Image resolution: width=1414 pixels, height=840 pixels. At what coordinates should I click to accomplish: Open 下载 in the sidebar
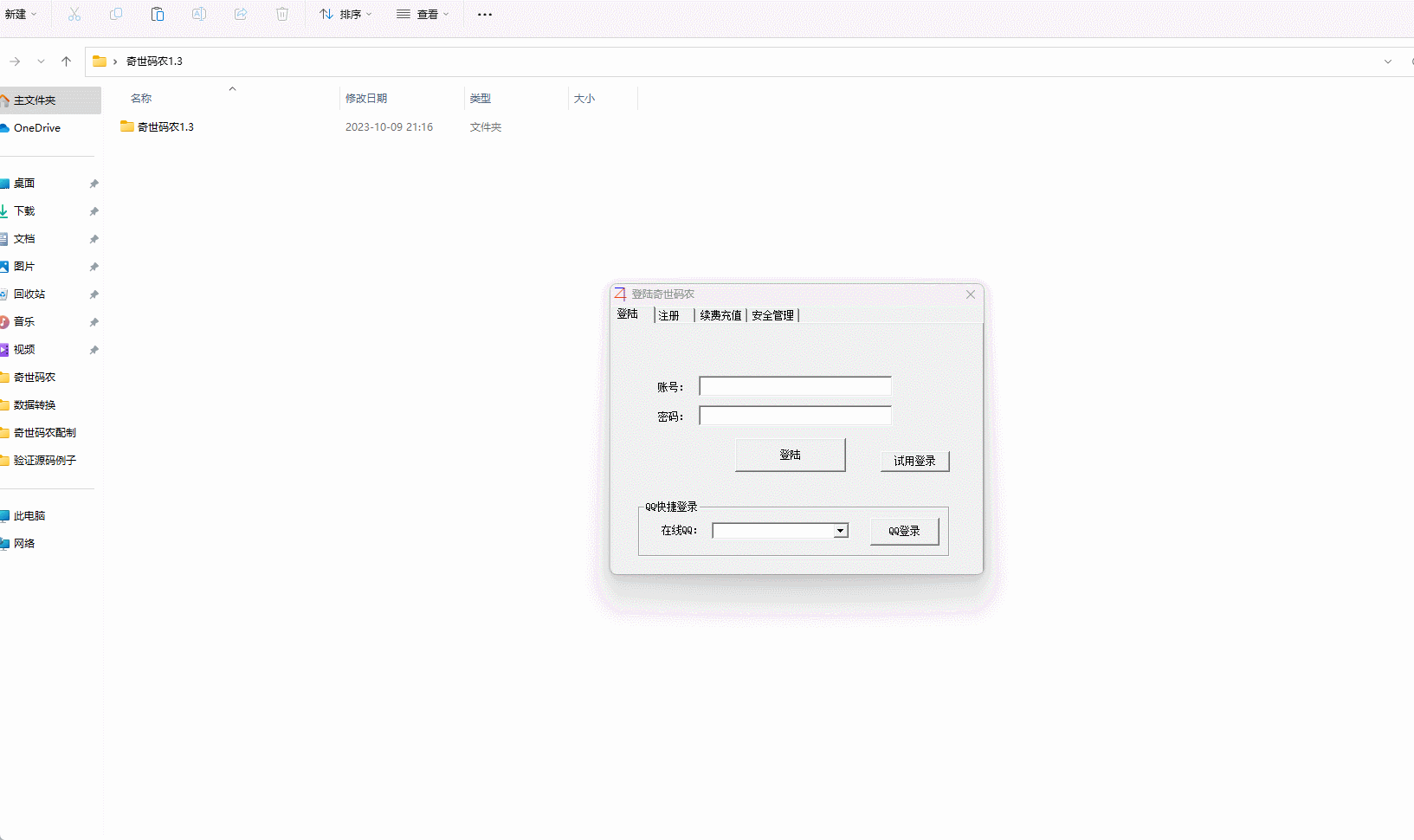pos(24,211)
